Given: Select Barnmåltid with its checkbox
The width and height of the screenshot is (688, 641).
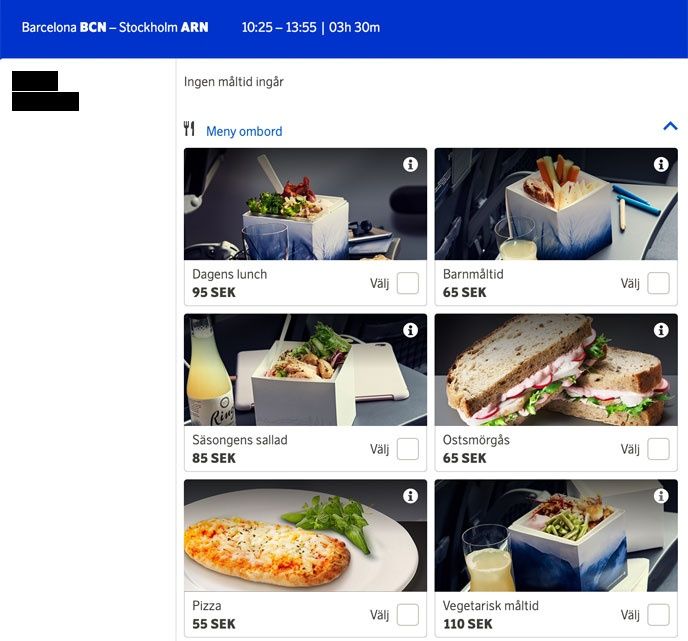Looking at the screenshot, I should pos(658,283).
